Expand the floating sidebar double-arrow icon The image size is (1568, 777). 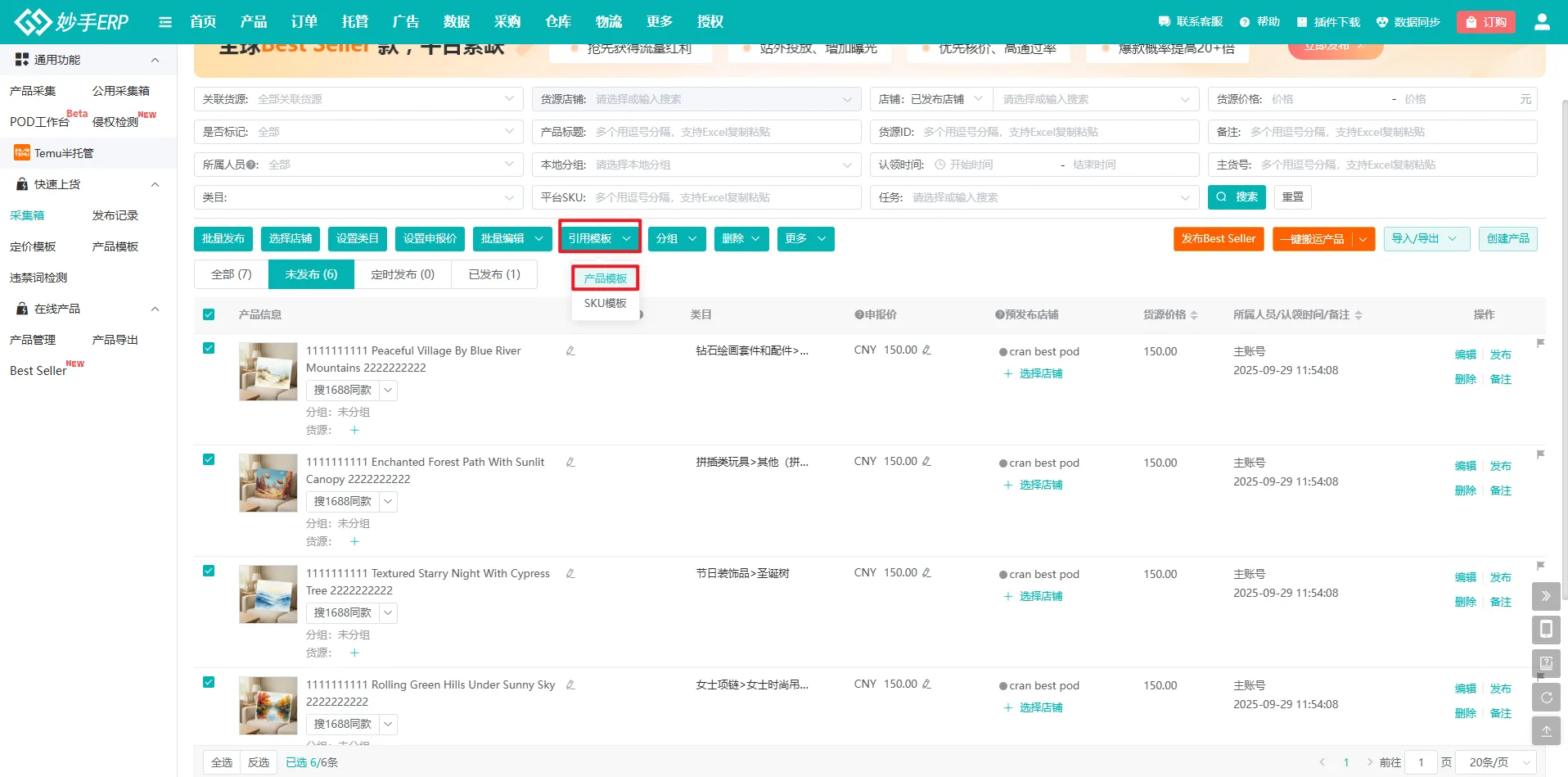[x=1546, y=595]
